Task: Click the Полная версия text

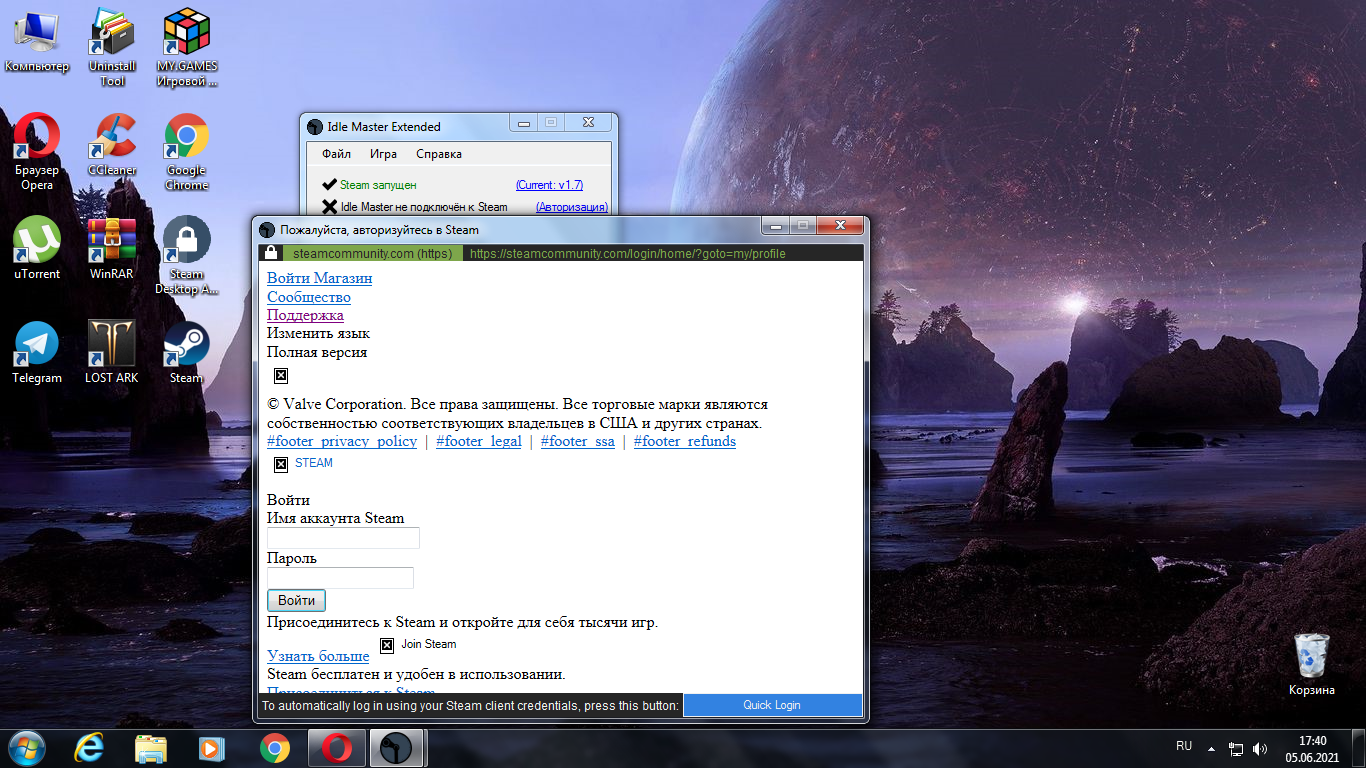Action: click(317, 352)
